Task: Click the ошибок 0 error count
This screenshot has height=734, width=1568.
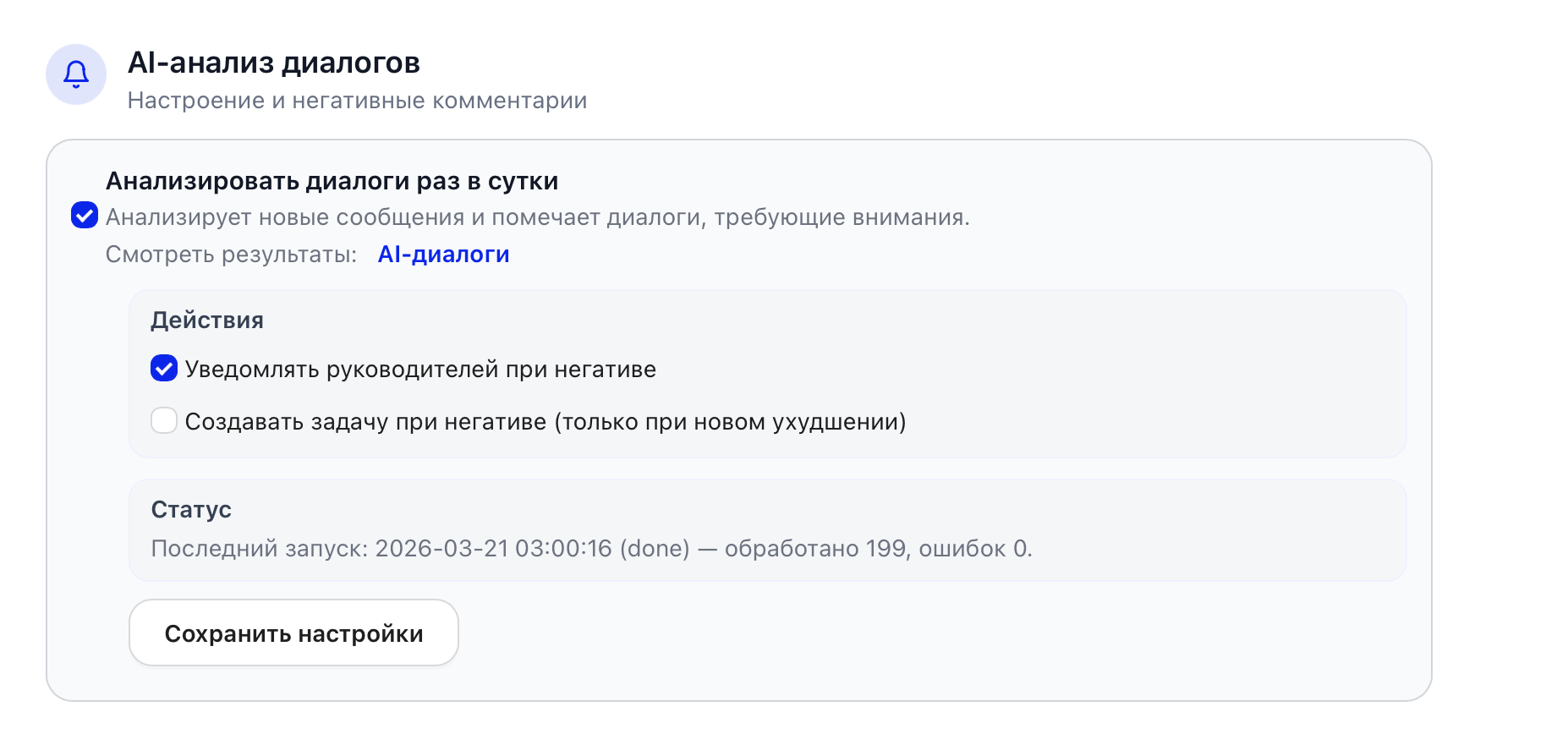Action: tap(973, 549)
